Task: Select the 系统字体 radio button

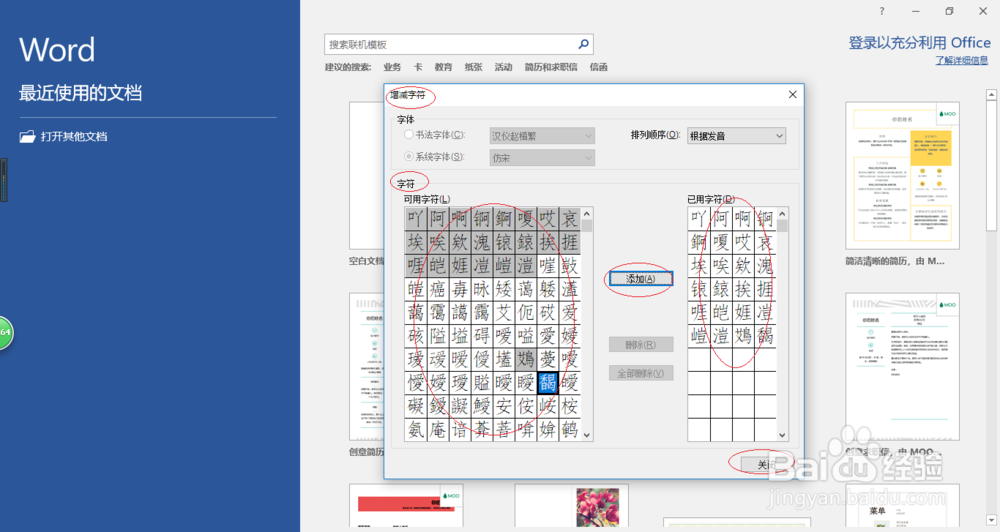Action: pos(409,156)
